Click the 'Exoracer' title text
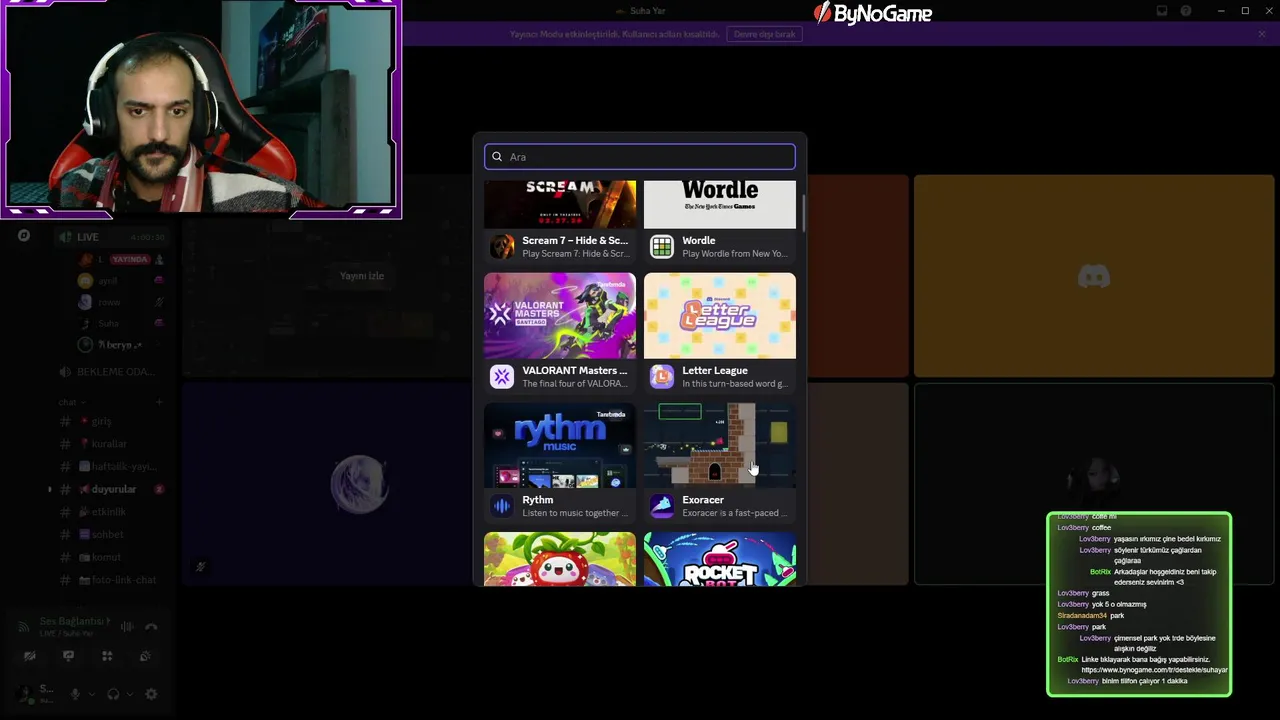 [703, 500]
